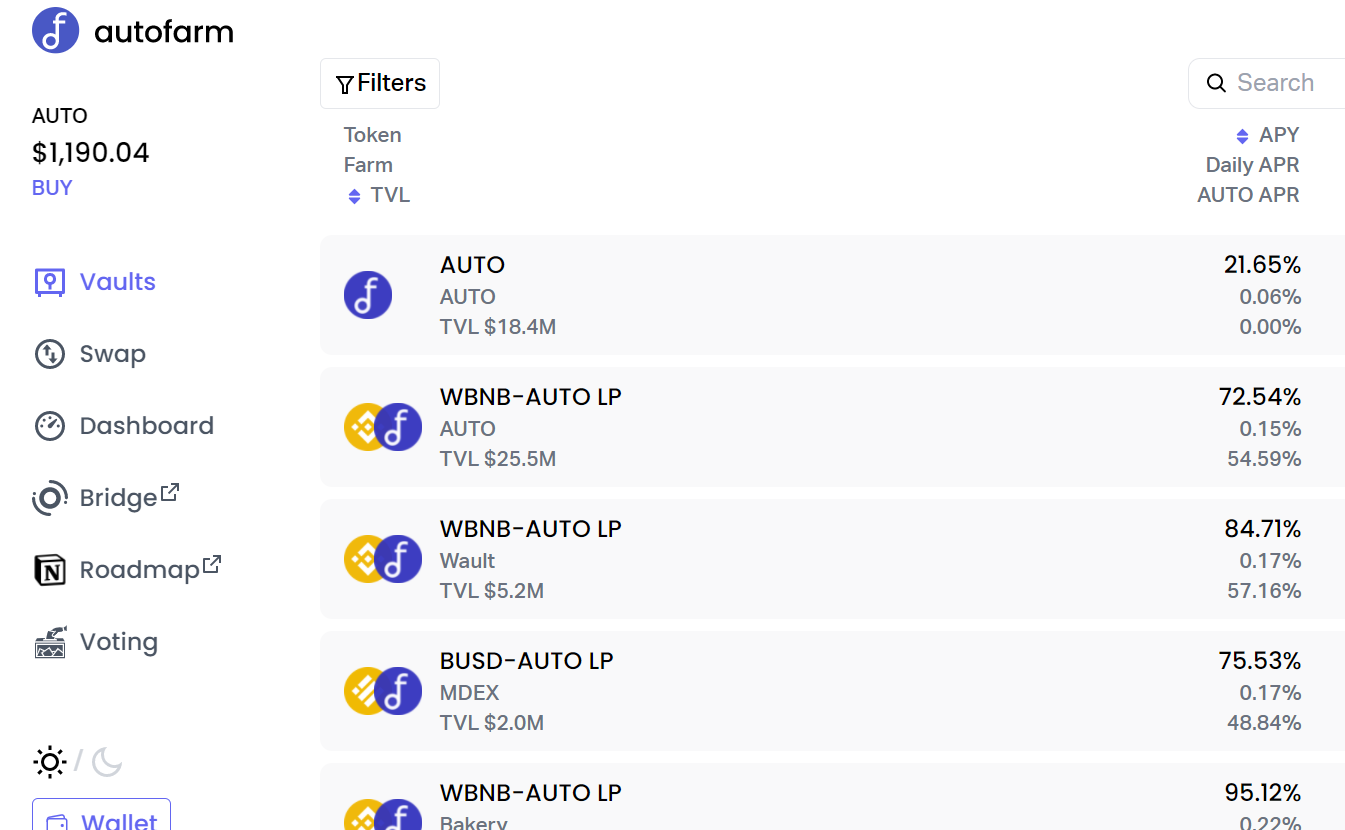The height and width of the screenshot is (830, 1345).
Task: Click token pair icon of BUSD-AUTO LP MDEX
Action: pos(383,691)
